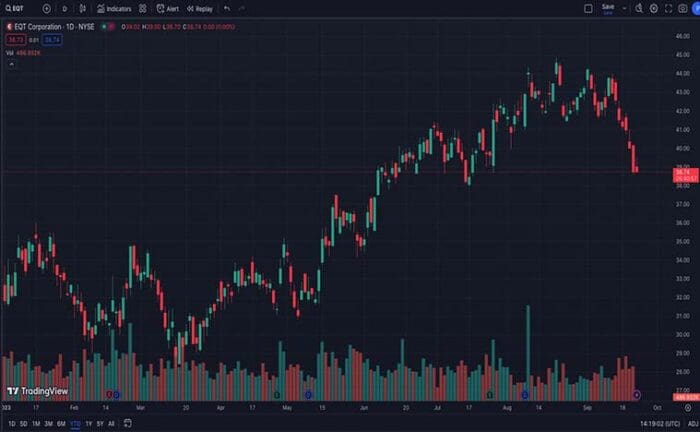Toggle ADJ adjusted data
The image size is (700, 432).
pos(693,424)
